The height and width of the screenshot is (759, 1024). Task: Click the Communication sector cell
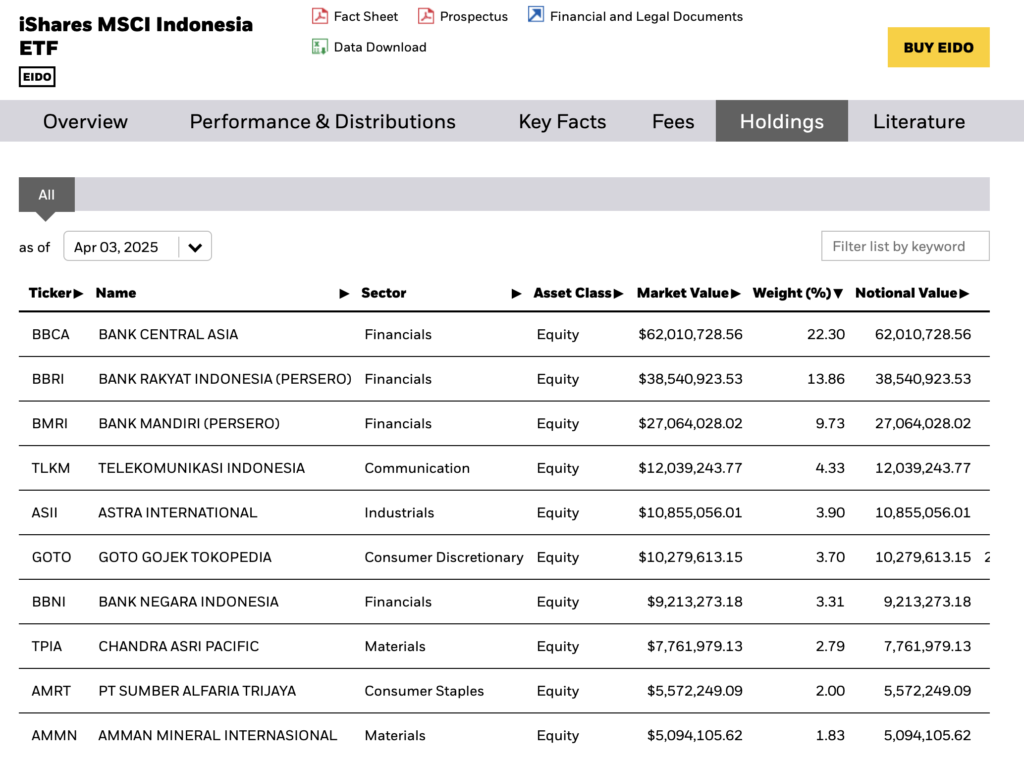click(x=417, y=468)
